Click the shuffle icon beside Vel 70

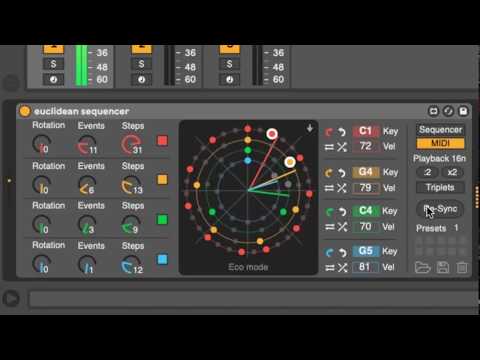(342, 227)
